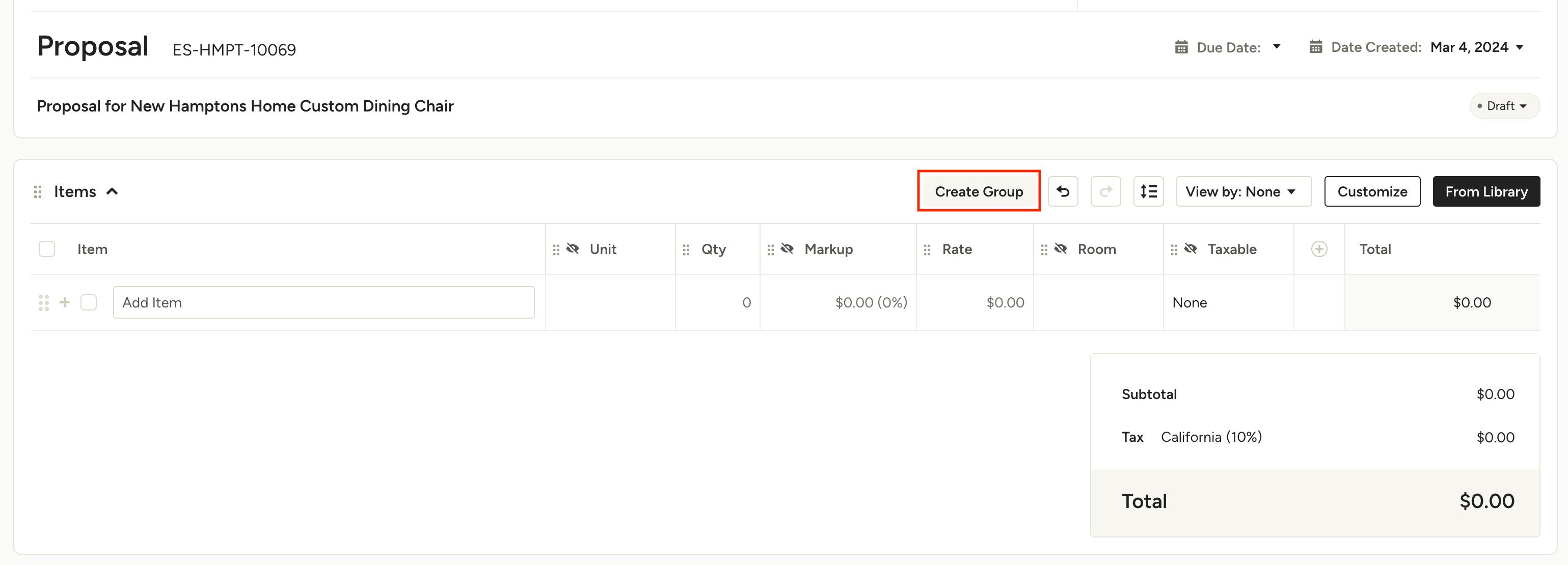Click the From Library button
The width and height of the screenshot is (1568, 565).
[1486, 191]
